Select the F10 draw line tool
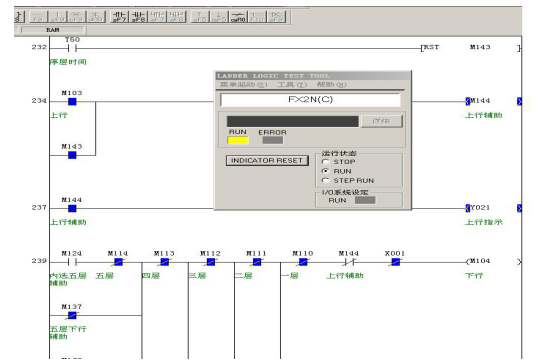542x363 pixels. click(x=257, y=16)
